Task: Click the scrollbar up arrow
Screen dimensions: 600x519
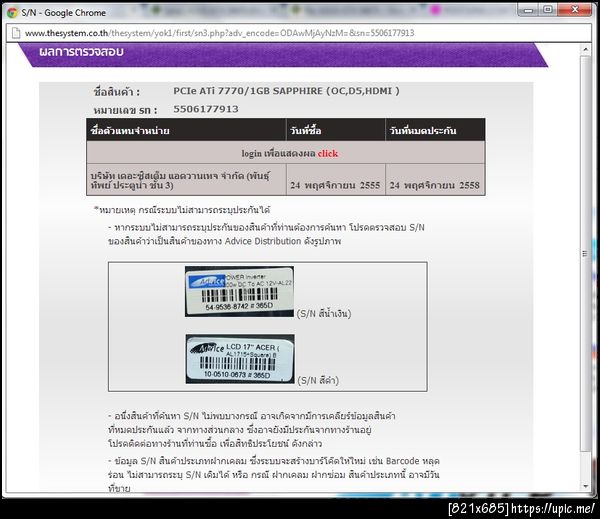Action: tap(585, 50)
